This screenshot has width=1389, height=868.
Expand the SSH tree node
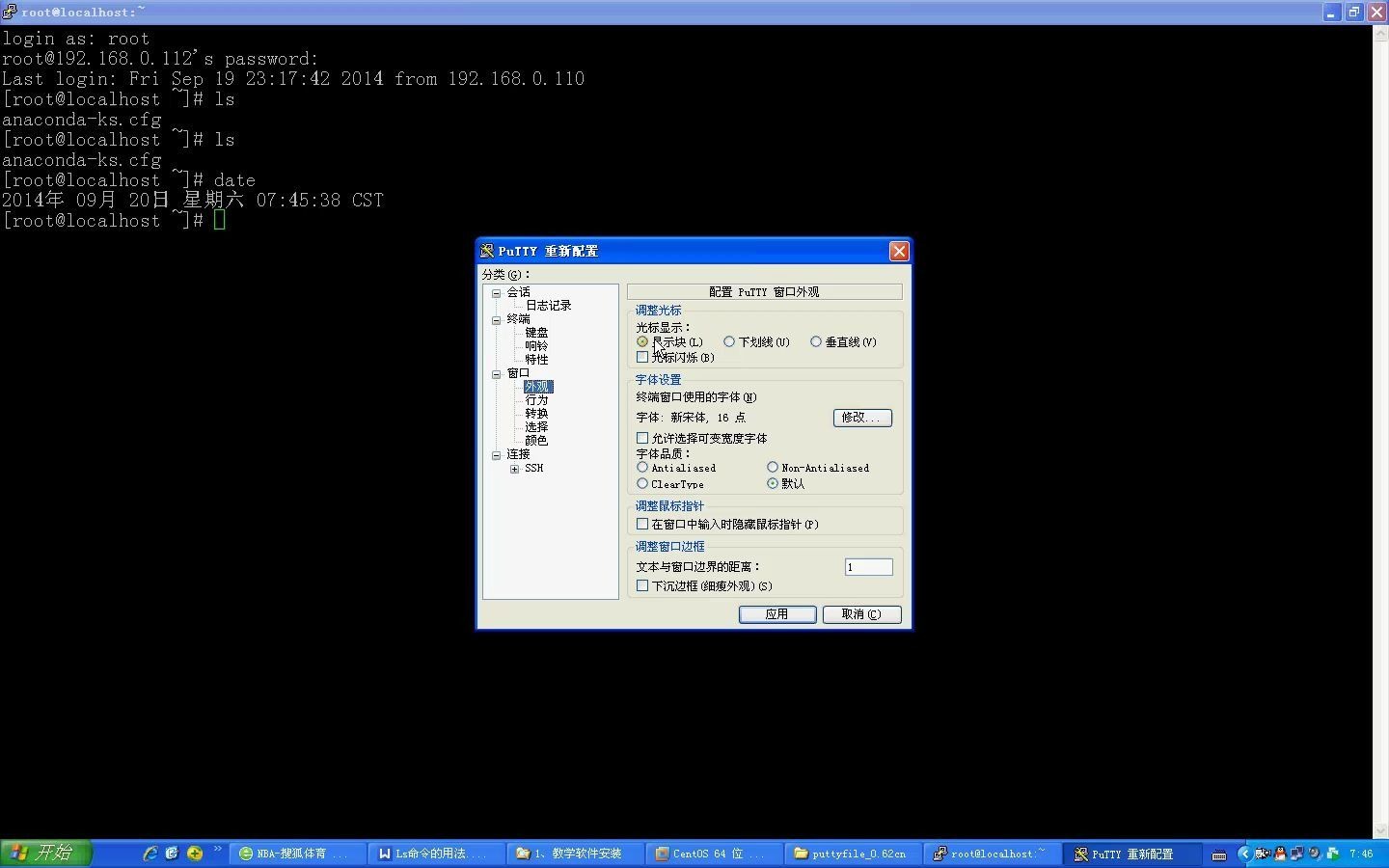coord(515,469)
